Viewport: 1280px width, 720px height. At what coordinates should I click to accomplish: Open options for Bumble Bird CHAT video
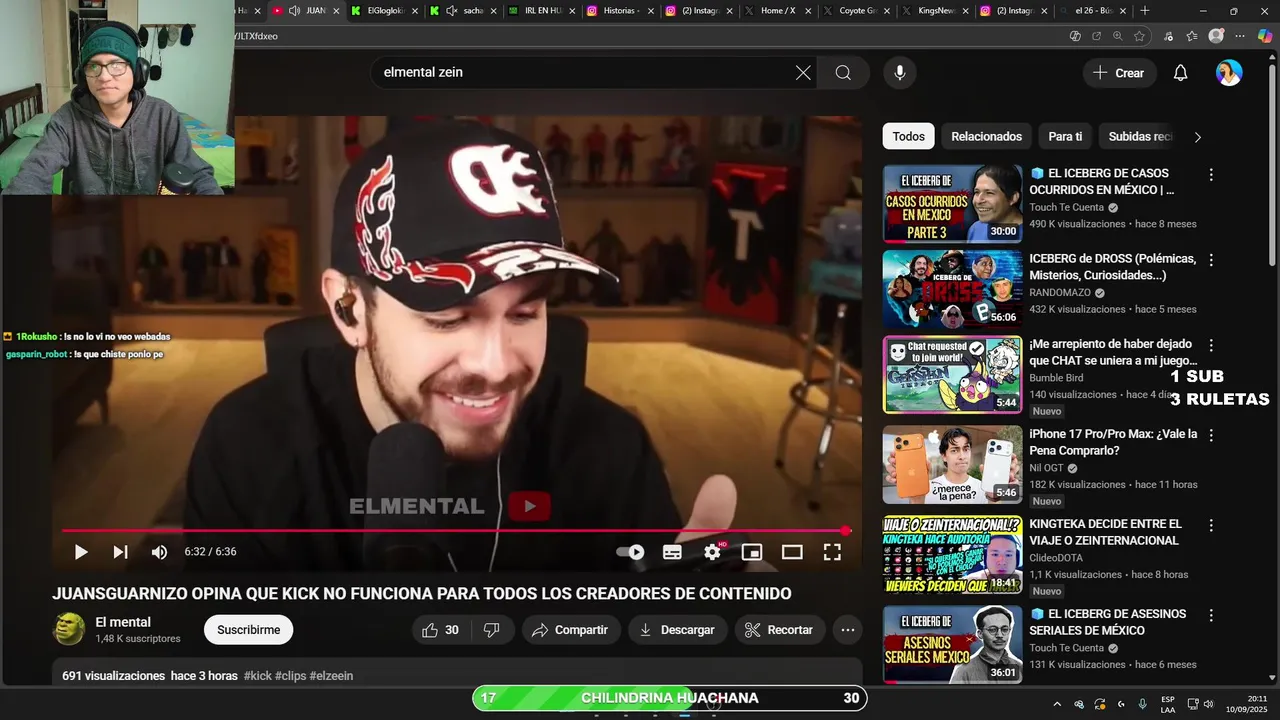pos(1211,345)
